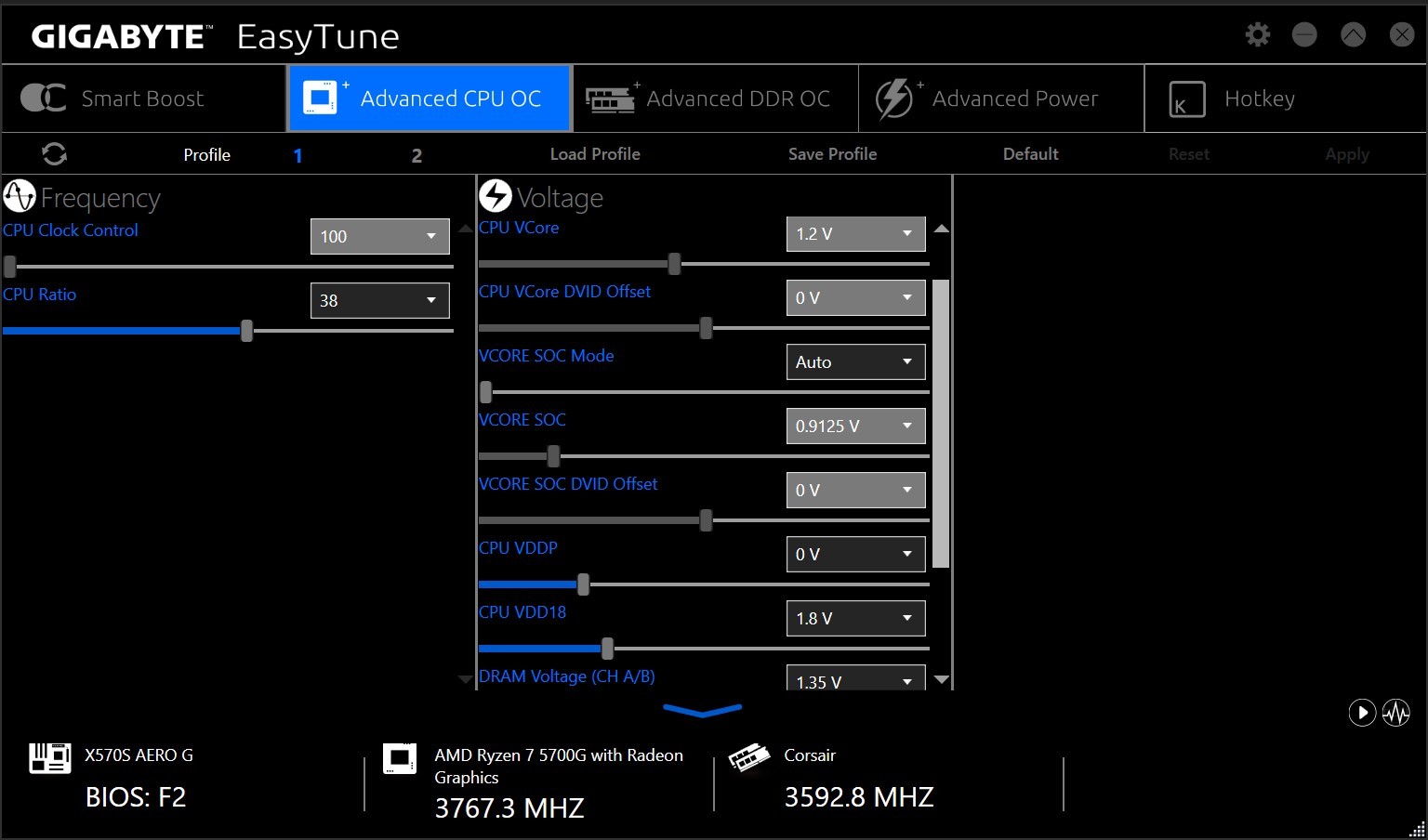Go to Advanced Power tab

coord(1001,98)
